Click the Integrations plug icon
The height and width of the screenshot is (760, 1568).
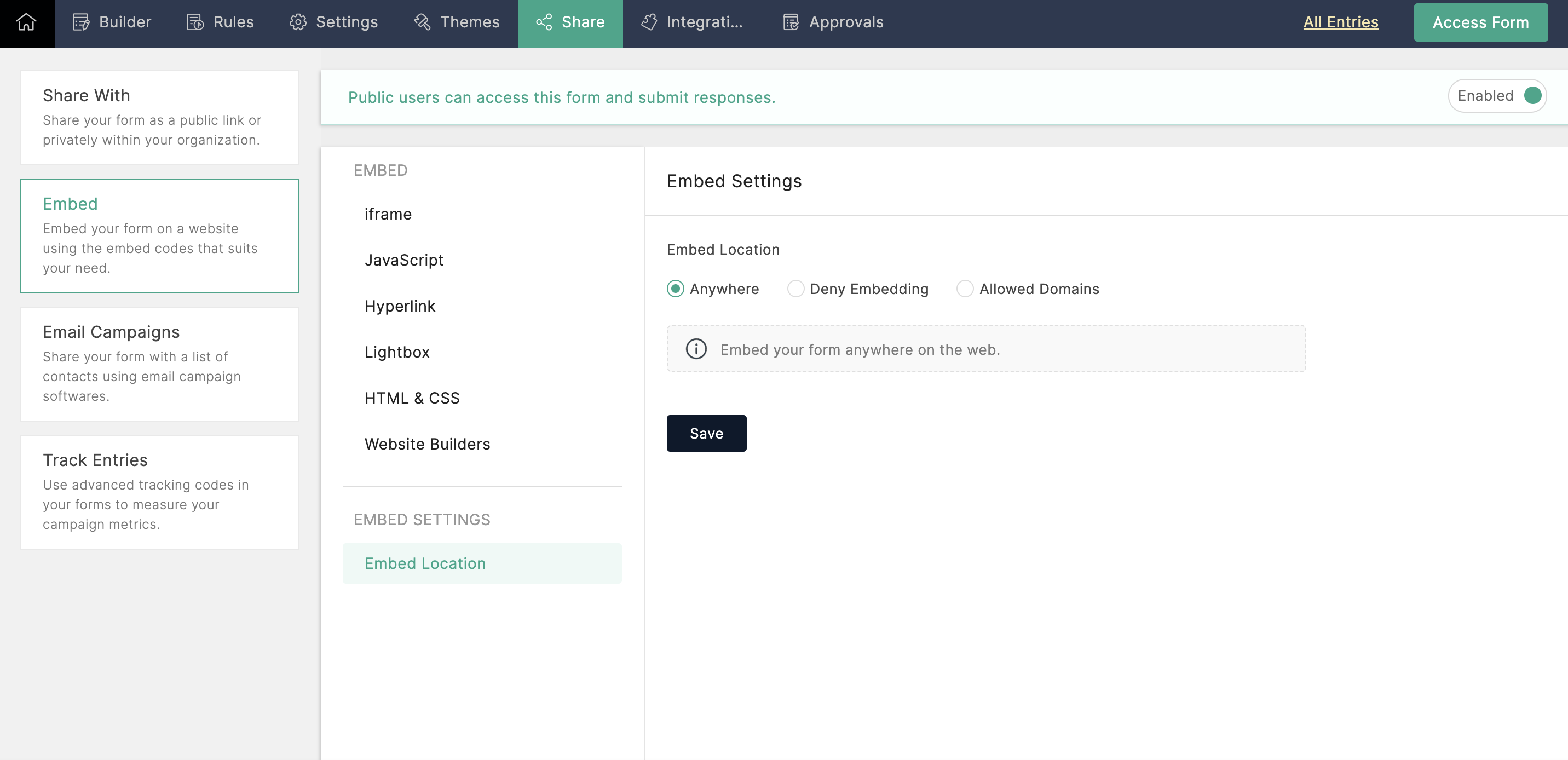[x=649, y=22]
